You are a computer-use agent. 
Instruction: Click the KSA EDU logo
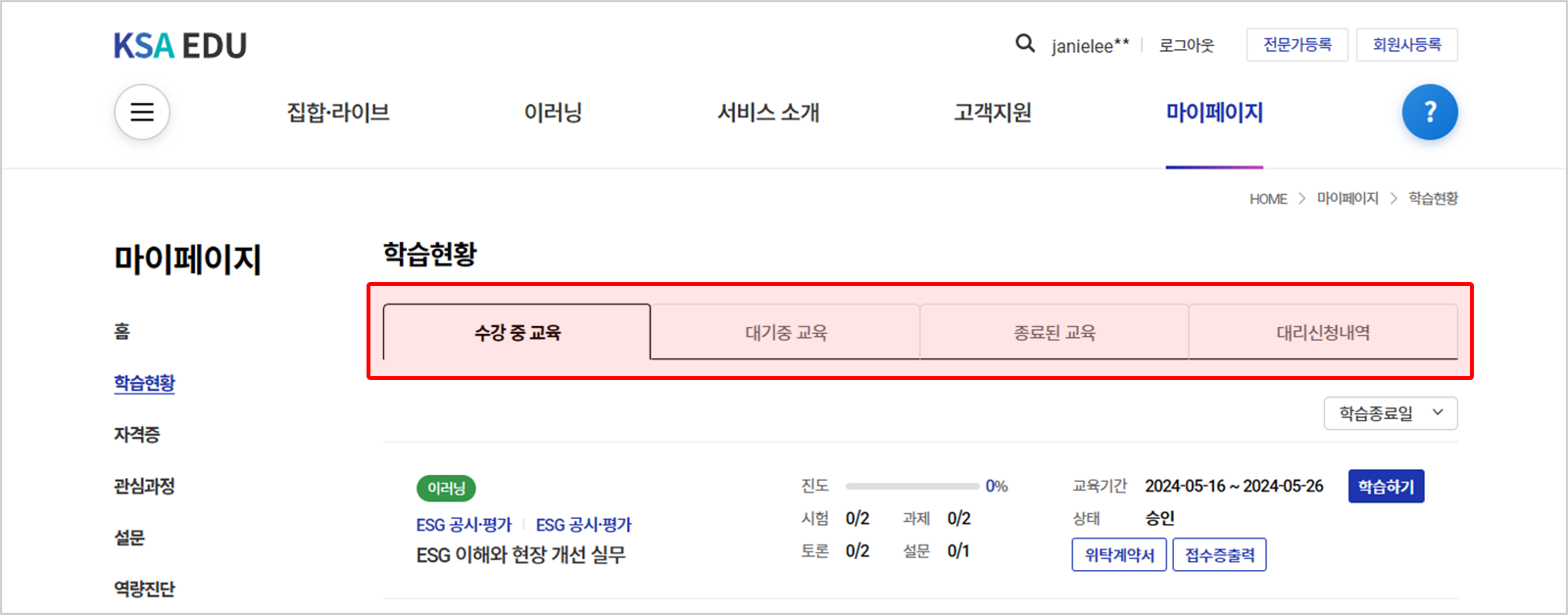[180, 46]
